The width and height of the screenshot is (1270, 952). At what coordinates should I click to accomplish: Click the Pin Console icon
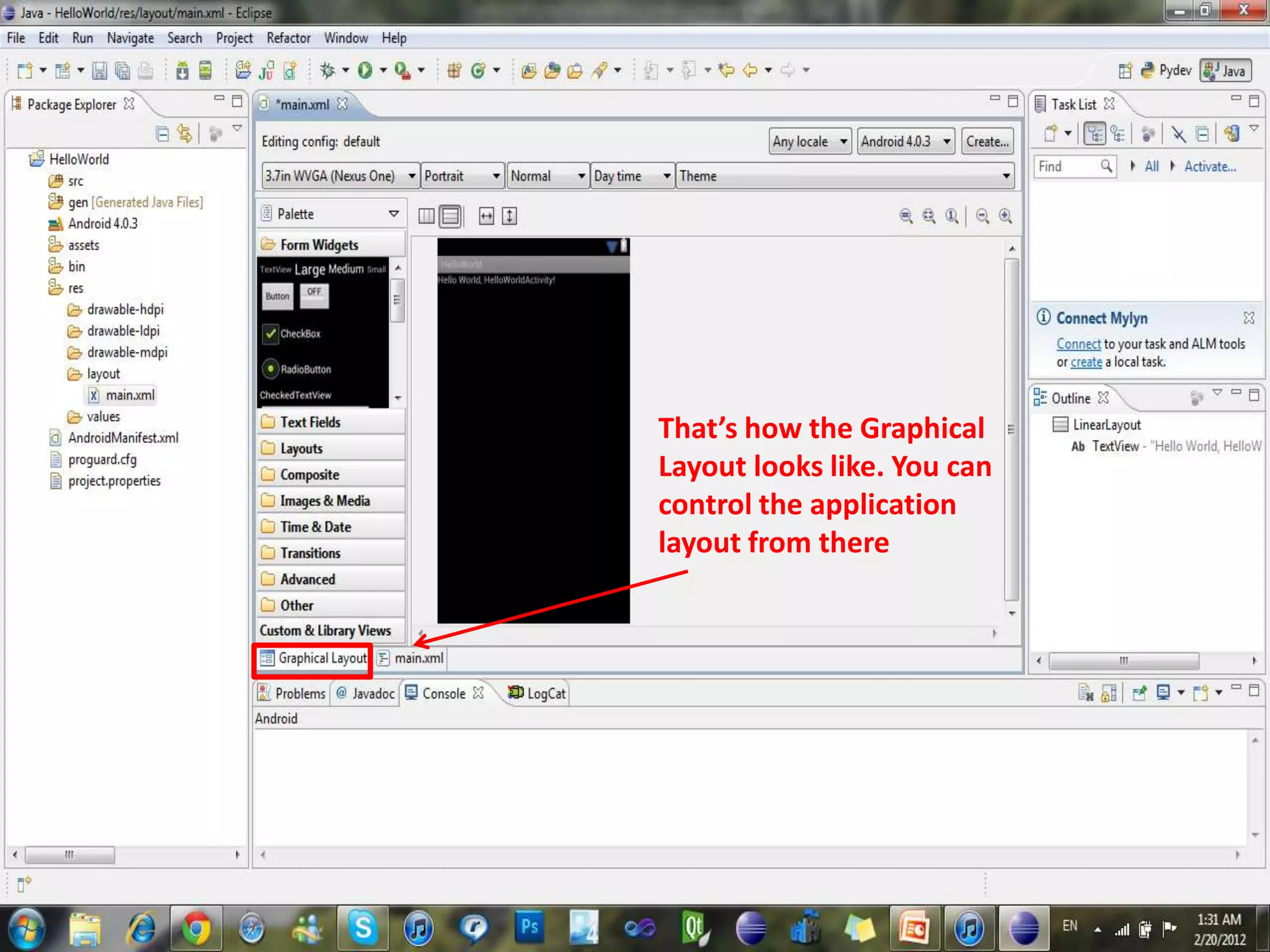pyautogui.click(x=1139, y=692)
